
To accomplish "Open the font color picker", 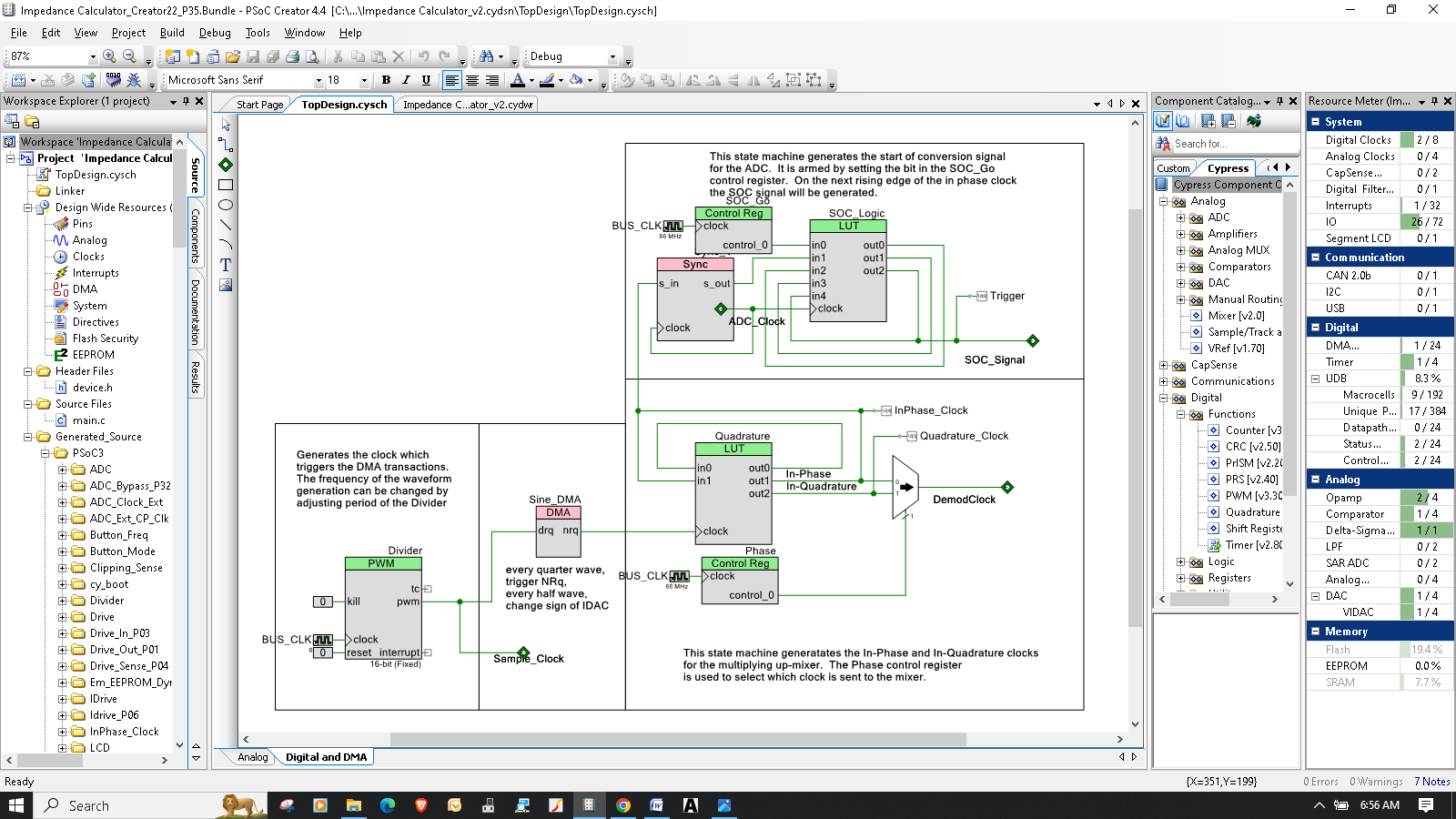I will coord(518,80).
